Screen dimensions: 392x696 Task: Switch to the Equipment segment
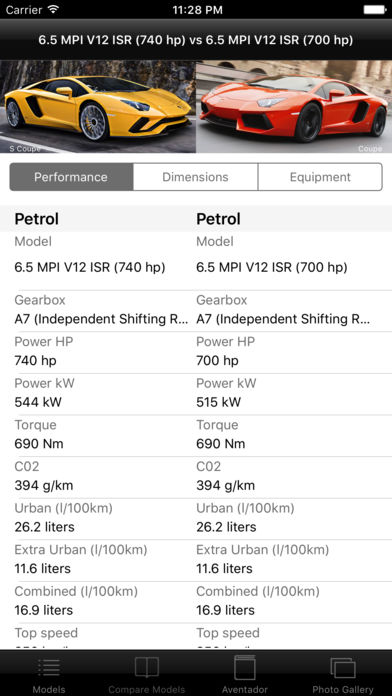coord(320,177)
